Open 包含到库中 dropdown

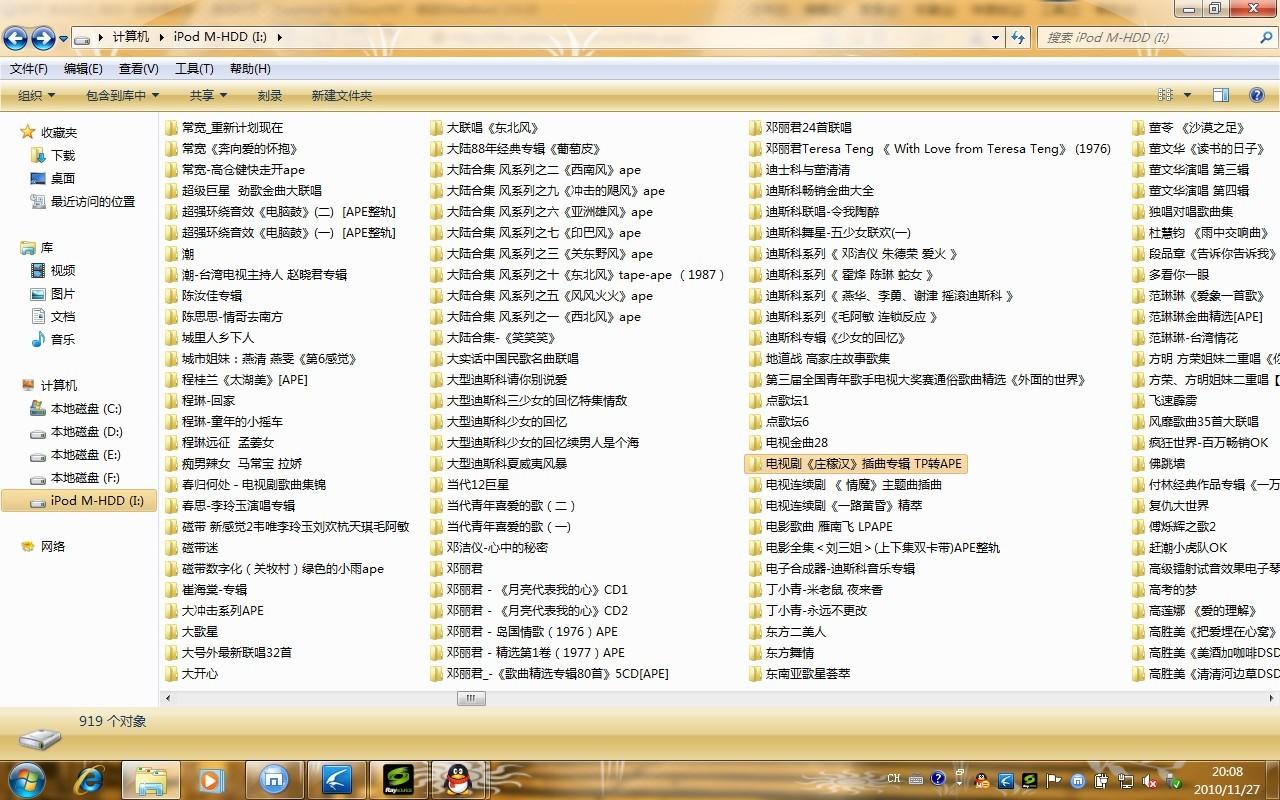(x=122, y=95)
